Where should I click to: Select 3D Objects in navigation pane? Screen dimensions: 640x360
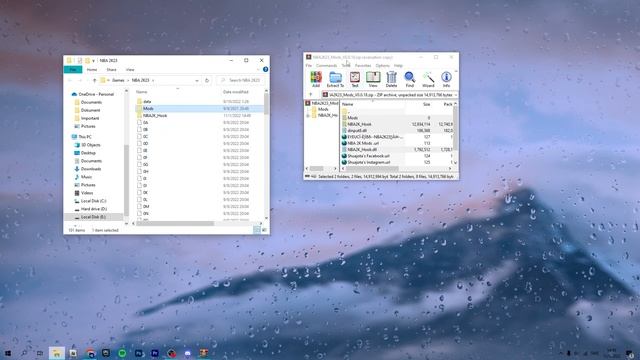coord(91,145)
